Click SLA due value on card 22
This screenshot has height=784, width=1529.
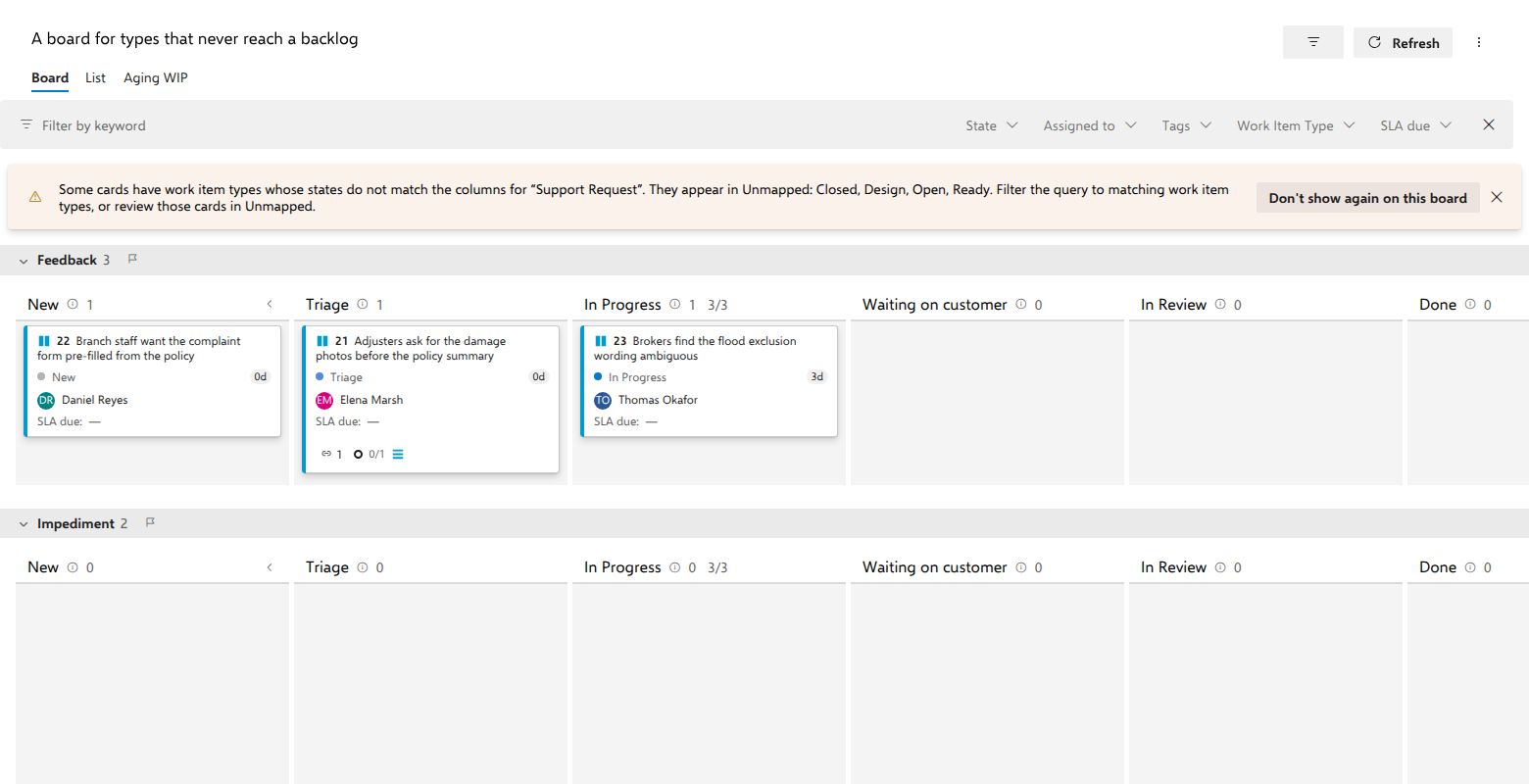(x=95, y=421)
